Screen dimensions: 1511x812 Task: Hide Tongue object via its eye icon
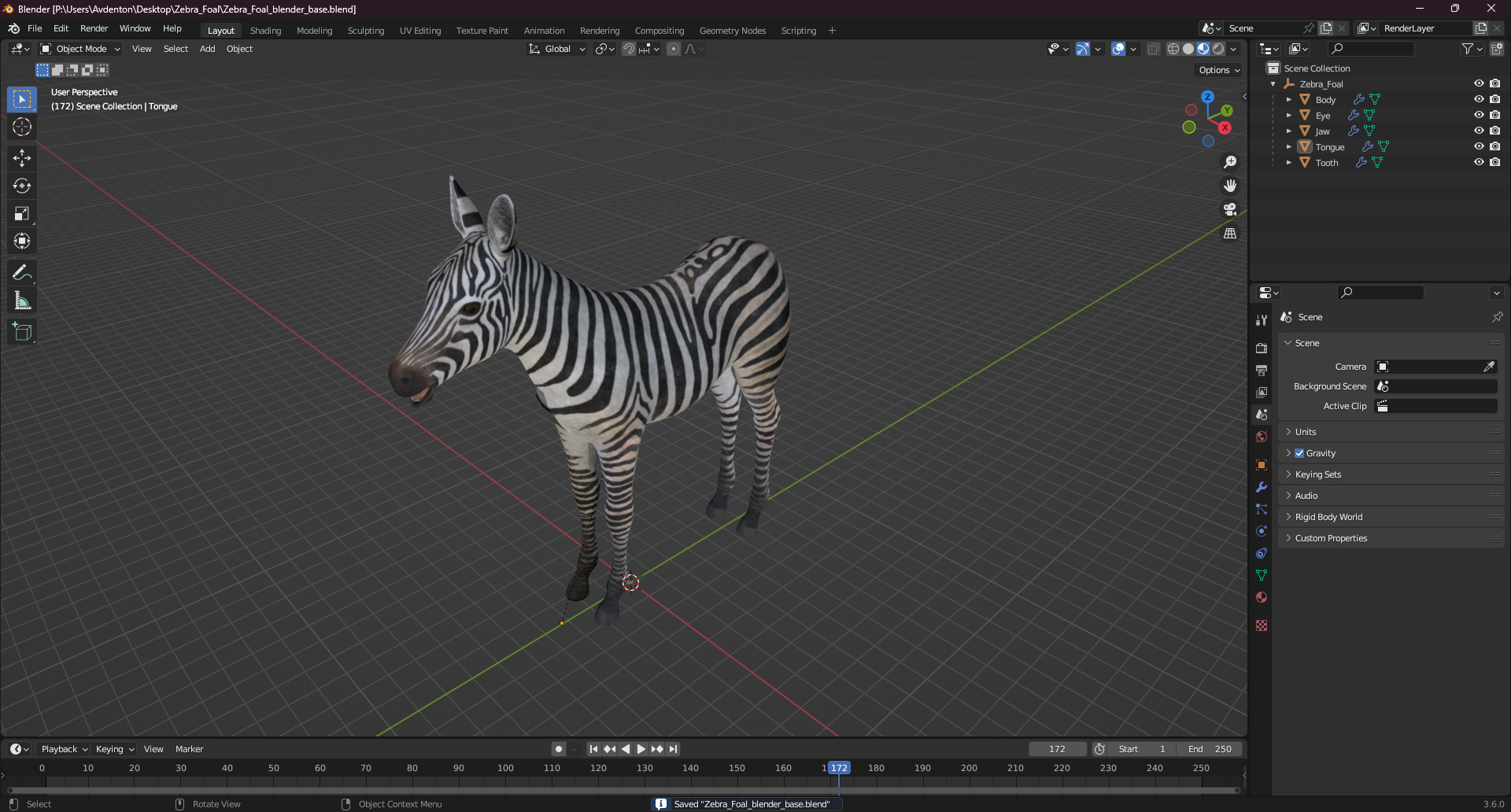point(1479,146)
